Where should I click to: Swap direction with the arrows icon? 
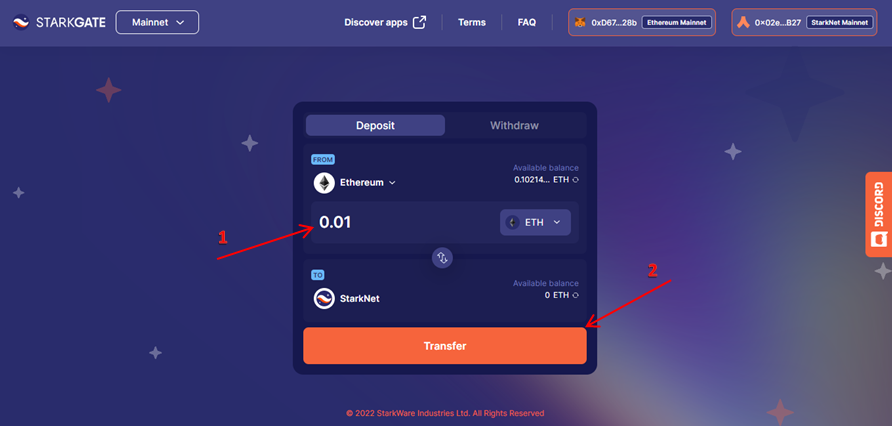[x=442, y=258]
